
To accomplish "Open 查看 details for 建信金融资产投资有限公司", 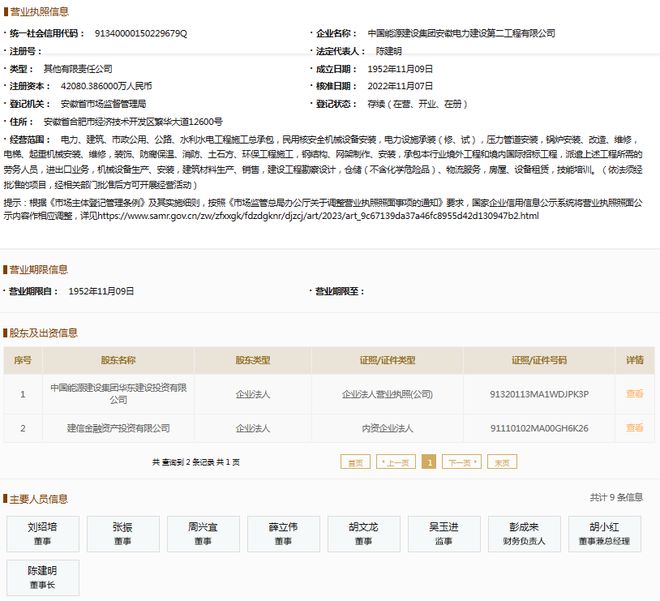I will pyautogui.click(x=634, y=428).
